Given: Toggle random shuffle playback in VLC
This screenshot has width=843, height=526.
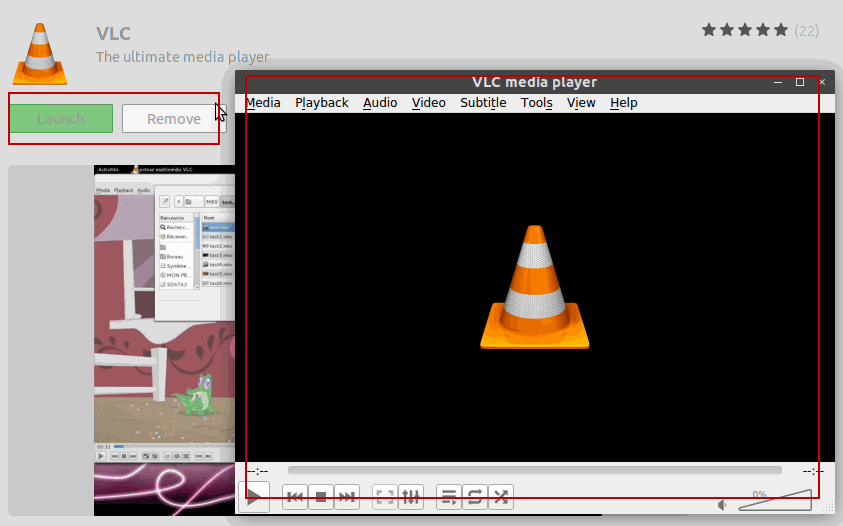Looking at the screenshot, I should click(x=501, y=496).
